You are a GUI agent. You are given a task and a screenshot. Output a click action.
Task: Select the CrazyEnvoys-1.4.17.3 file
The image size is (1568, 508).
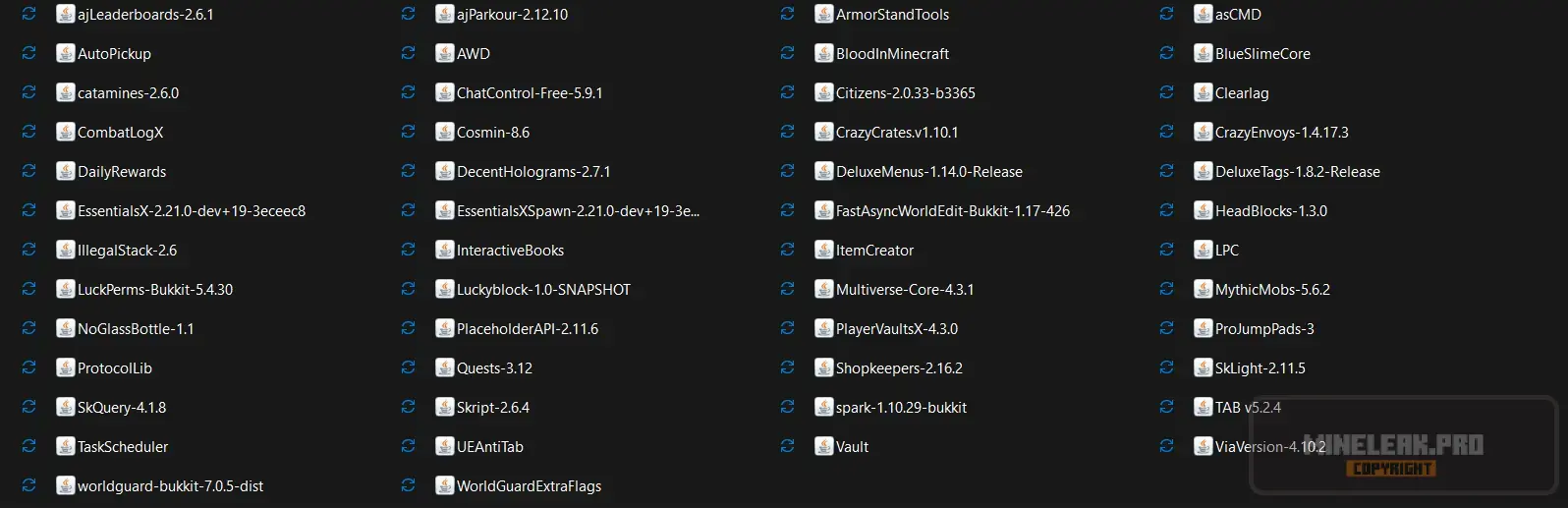pyautogui.click(x=1281, y=133)
